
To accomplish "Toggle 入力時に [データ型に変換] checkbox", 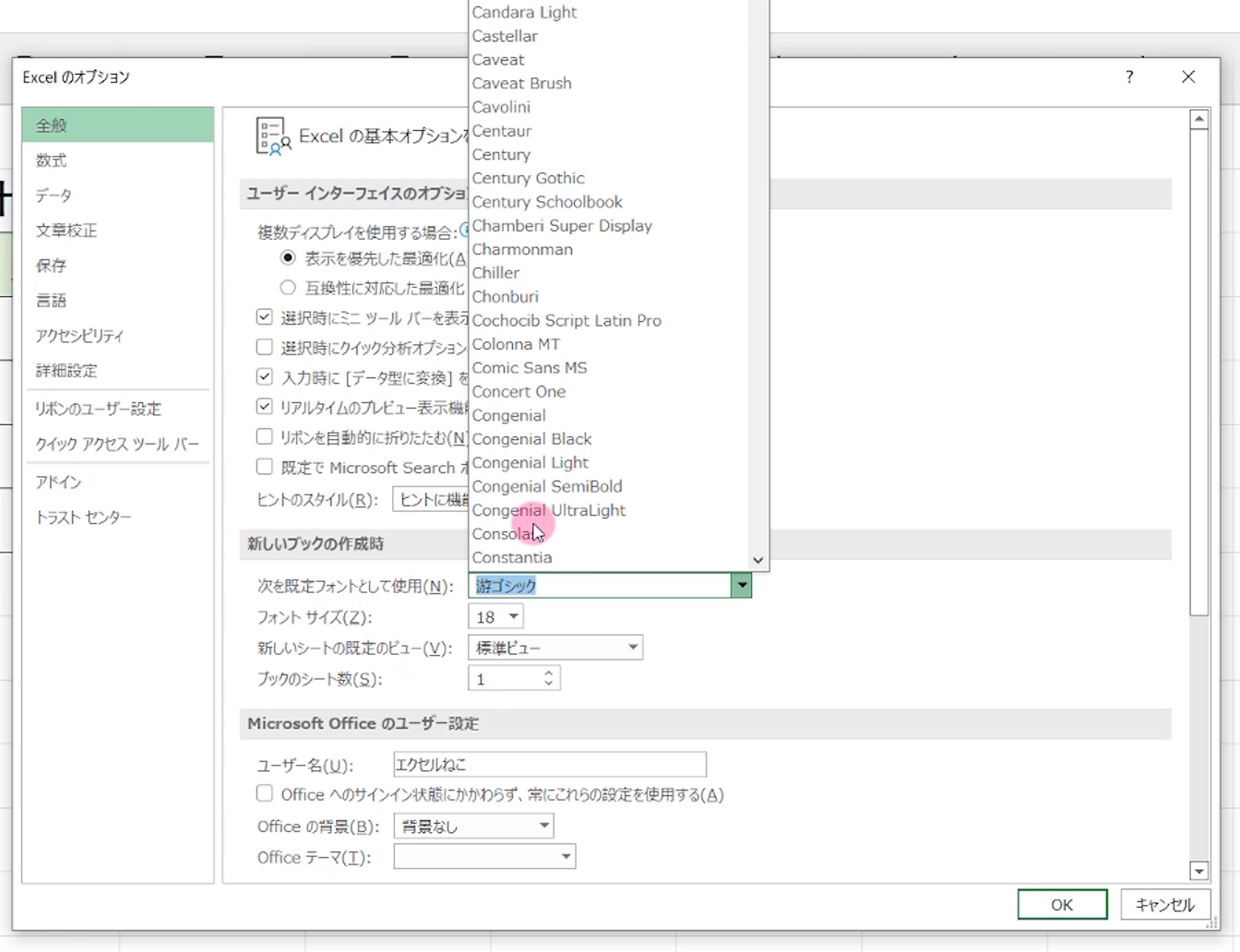I will click(265, 376).
